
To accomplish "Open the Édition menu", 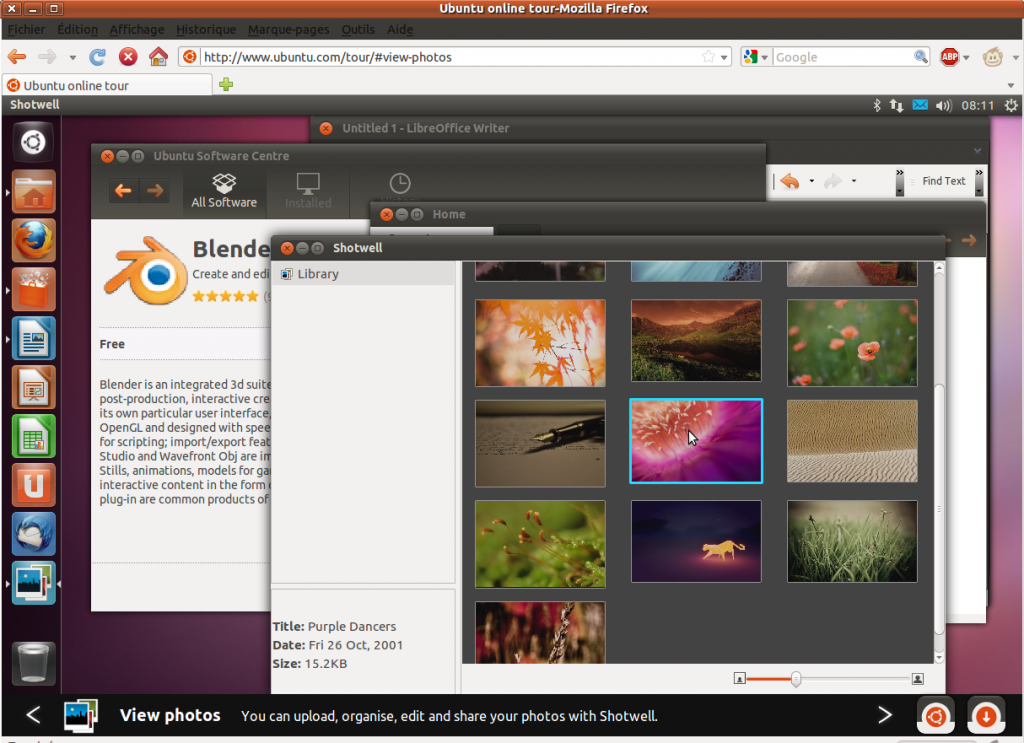I will pyautogui.click(x=78, y=29).
